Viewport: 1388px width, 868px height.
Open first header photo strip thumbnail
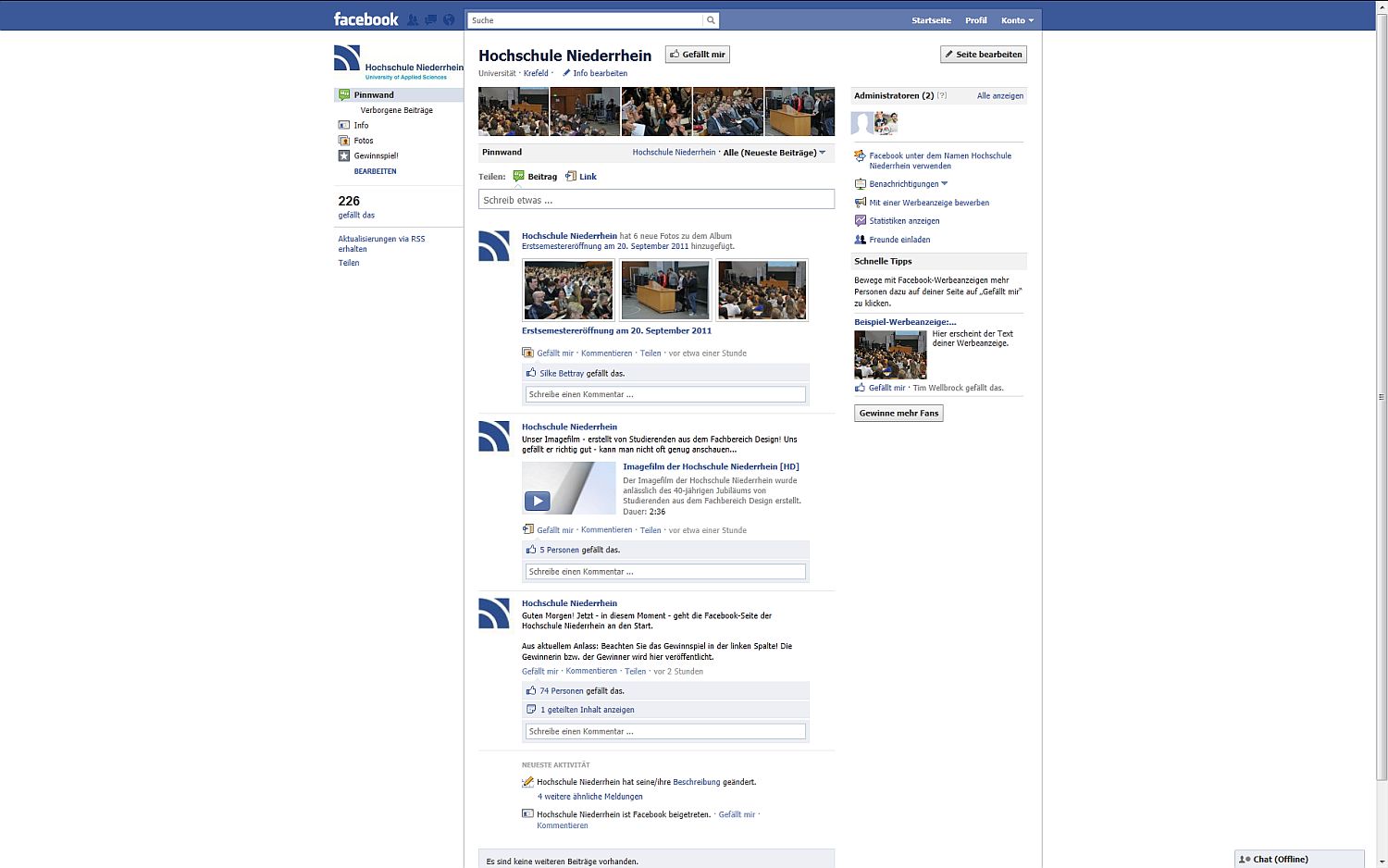point(514,111)
